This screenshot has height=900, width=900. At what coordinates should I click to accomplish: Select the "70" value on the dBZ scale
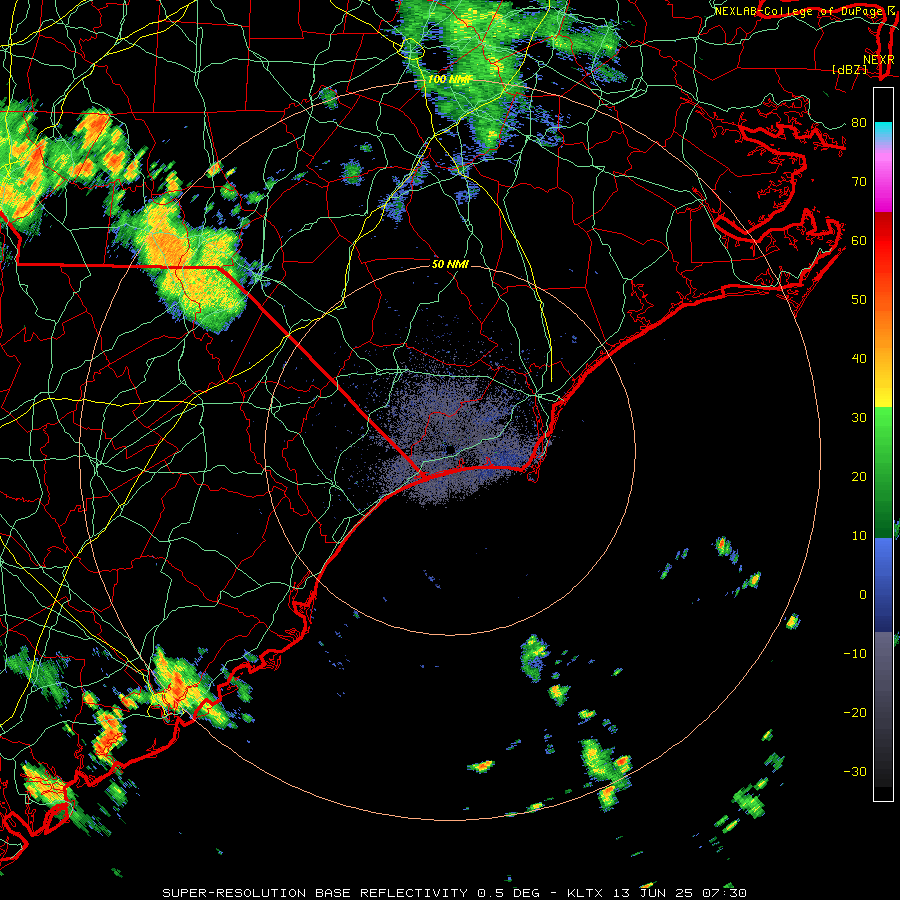click(859, 181)
